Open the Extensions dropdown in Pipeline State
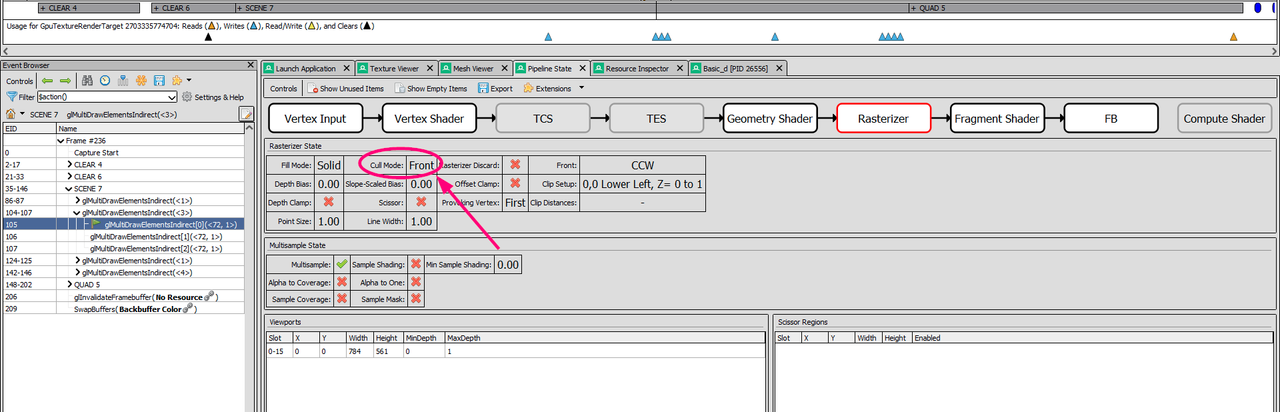Image resolution: width=1280 pixels, height=412 pixels. [581, 88]
